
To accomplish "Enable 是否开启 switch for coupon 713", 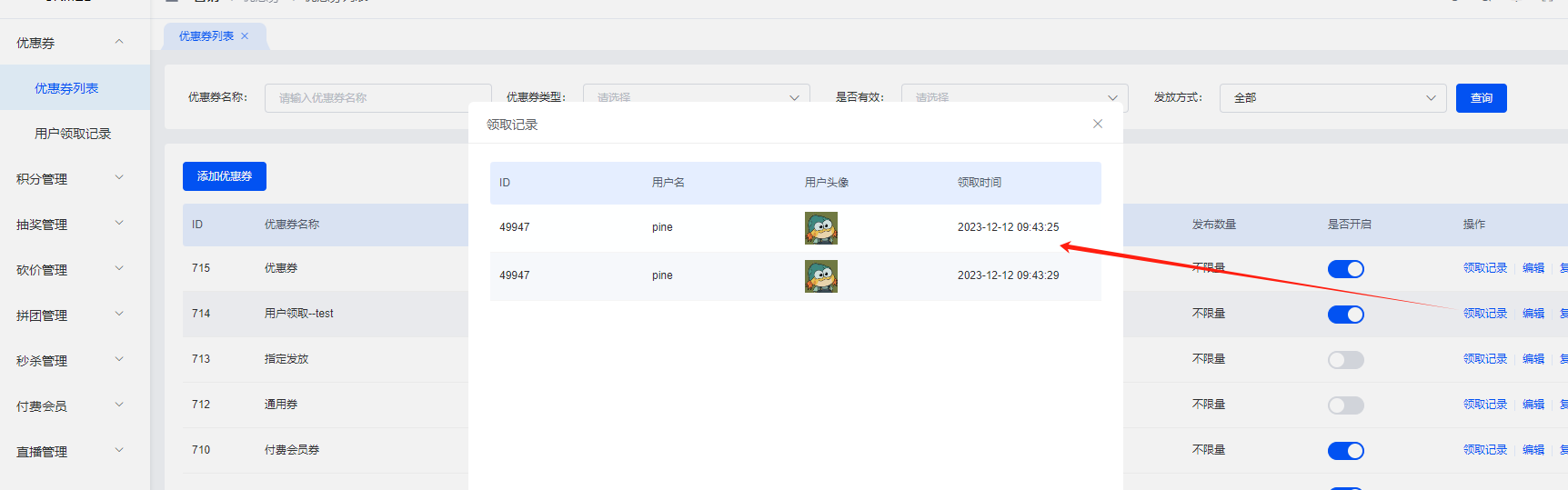I will 1345,360.
